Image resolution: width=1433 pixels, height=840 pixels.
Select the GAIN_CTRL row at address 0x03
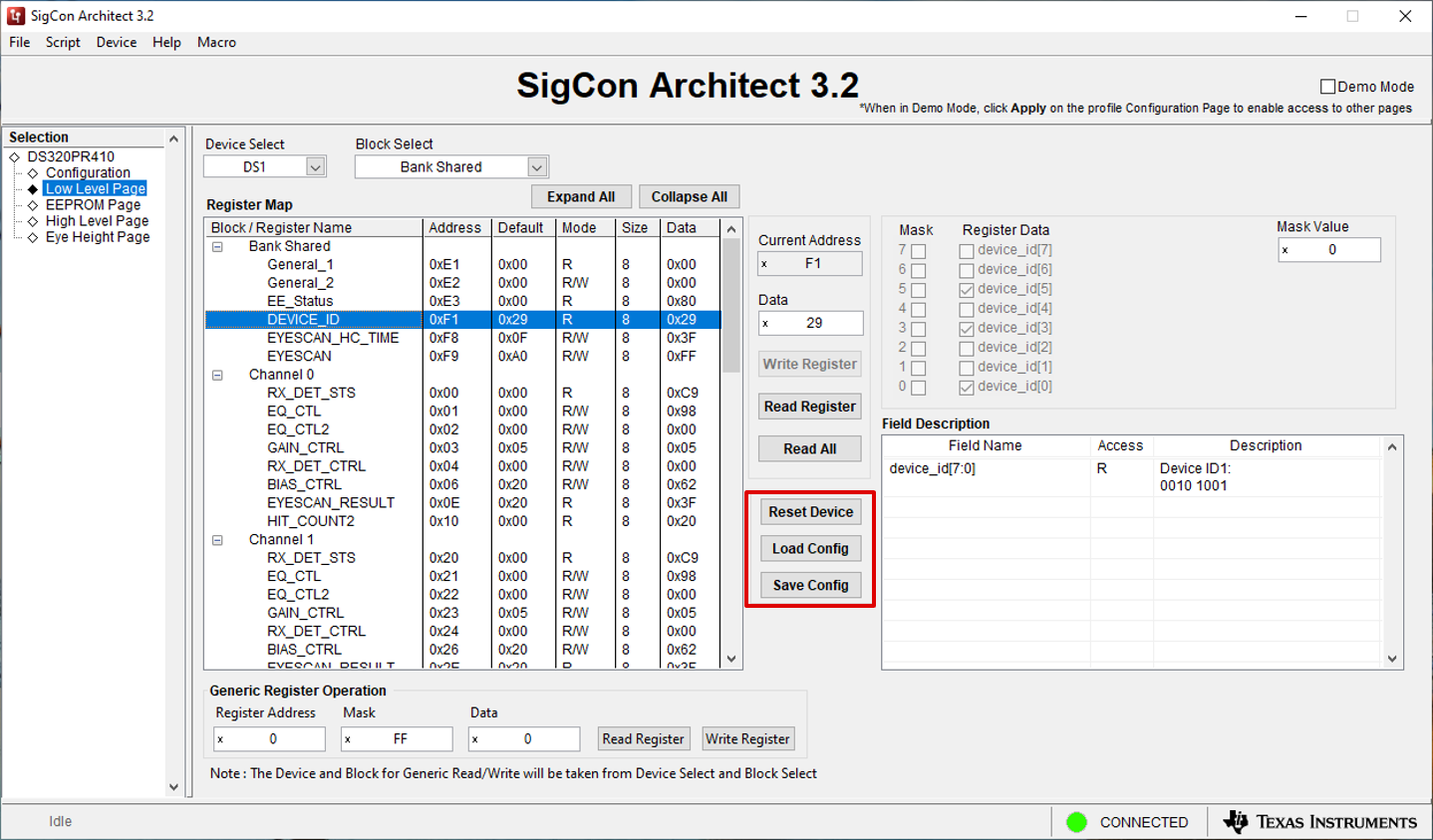point(463,448)
